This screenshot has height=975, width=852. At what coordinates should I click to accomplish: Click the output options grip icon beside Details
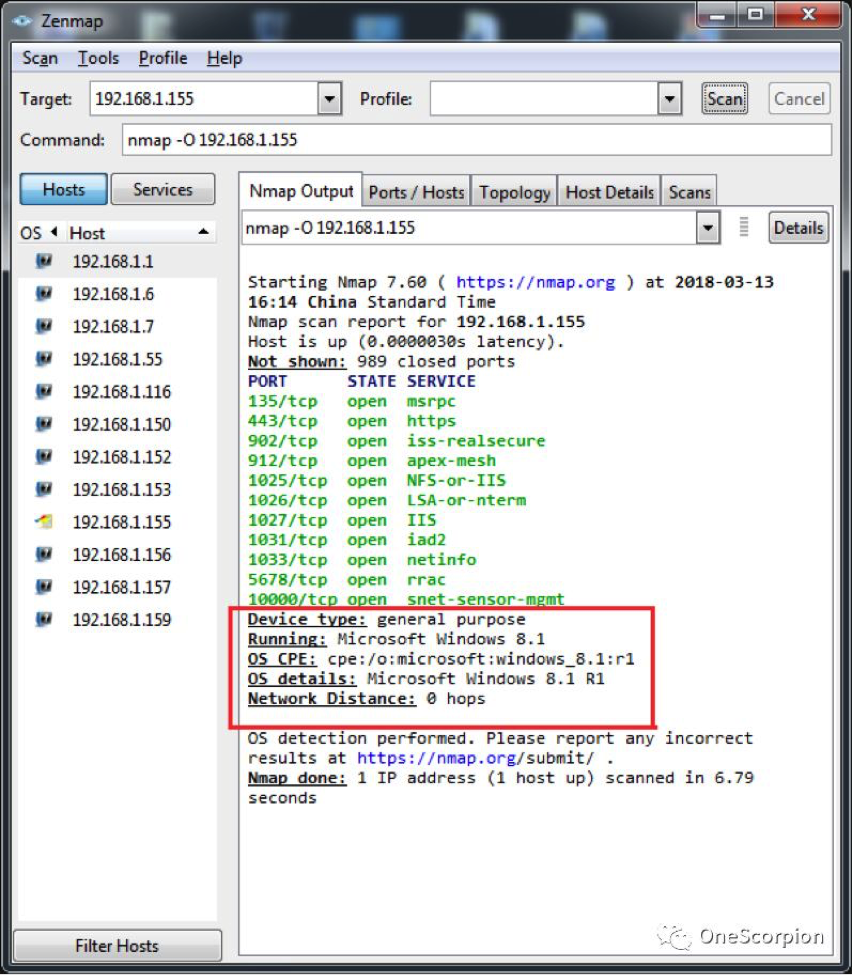744,227
